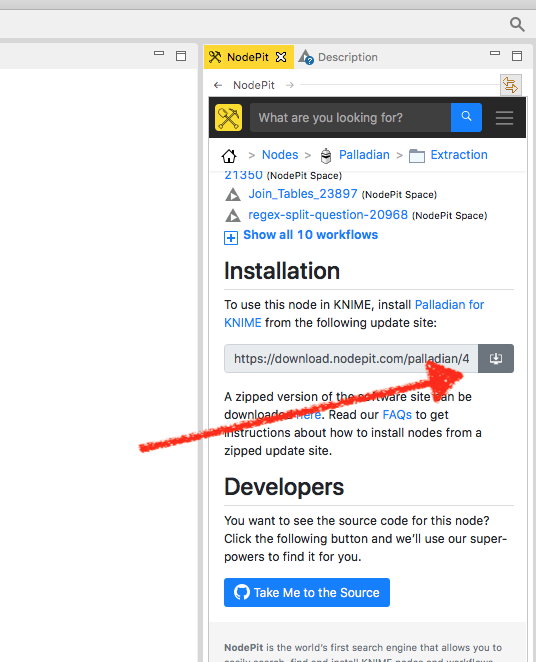Click the NodePit label in navigation bar
Viewport: 536px width, 662px height.
click(x=254, y=85)
